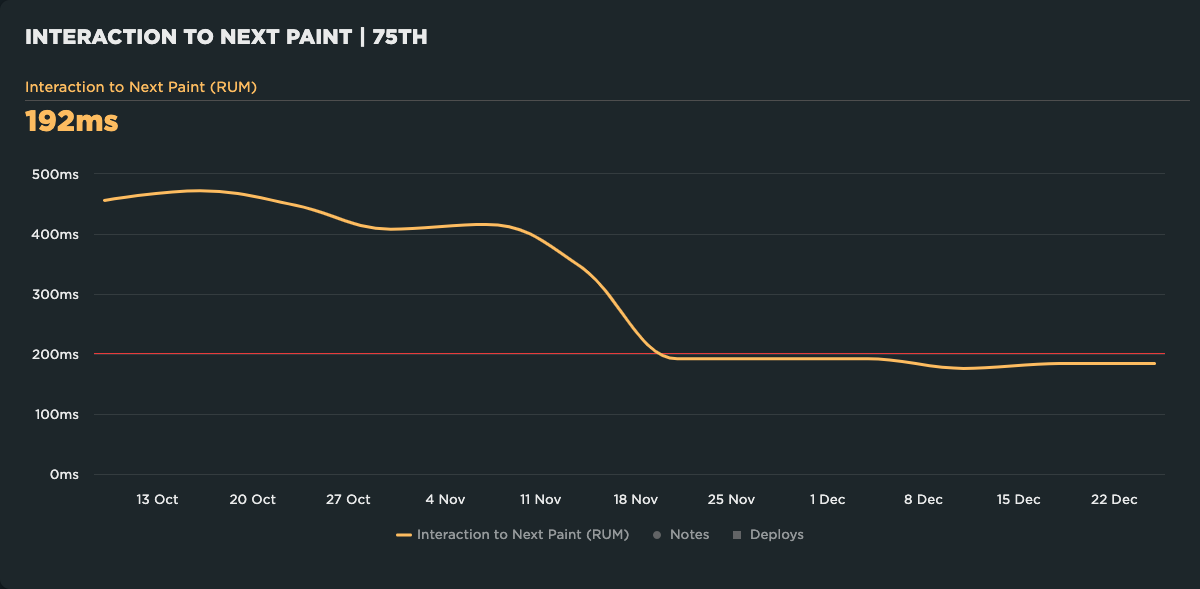Select the 13 Oct axis label
This screenshot has height=589, width=1200.
tap(157, 499)
